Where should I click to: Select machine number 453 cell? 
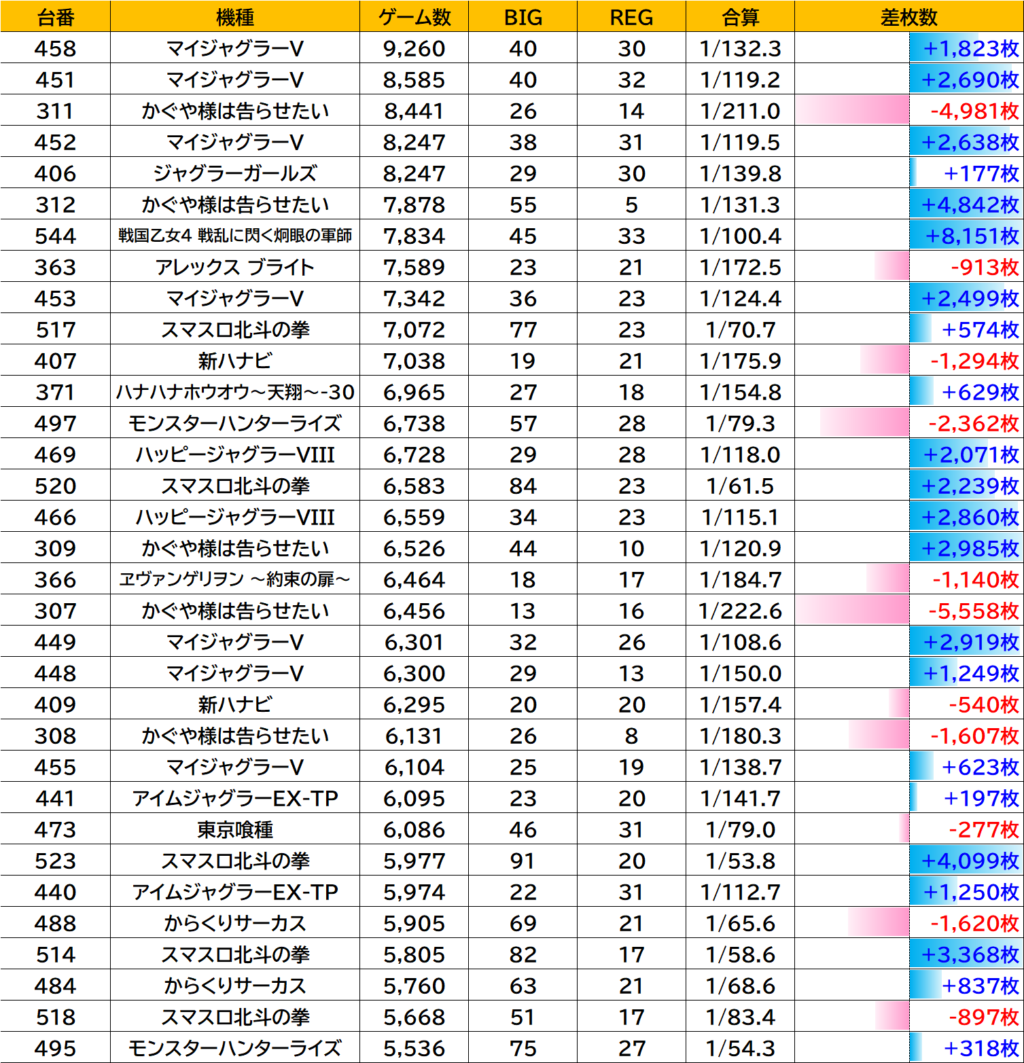tap(55, 298)
